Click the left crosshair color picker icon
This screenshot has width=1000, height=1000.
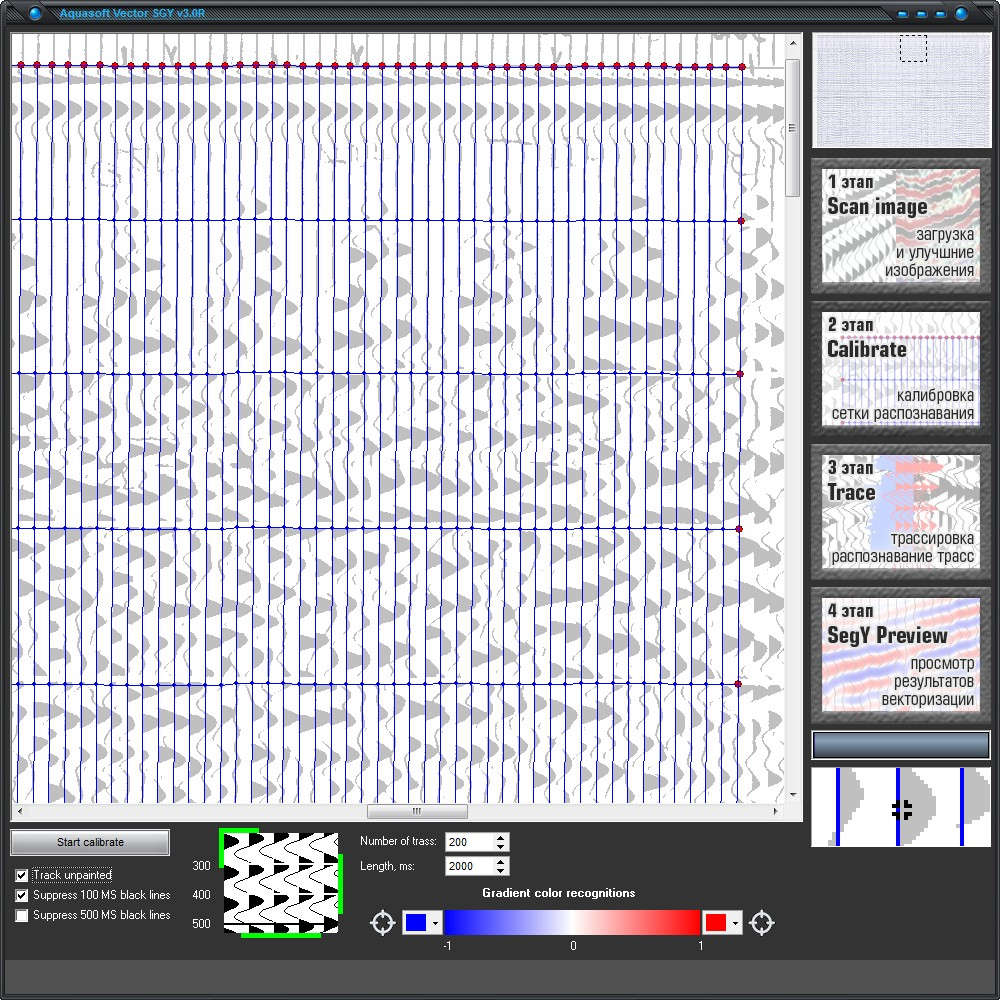(x=383, y=923)
